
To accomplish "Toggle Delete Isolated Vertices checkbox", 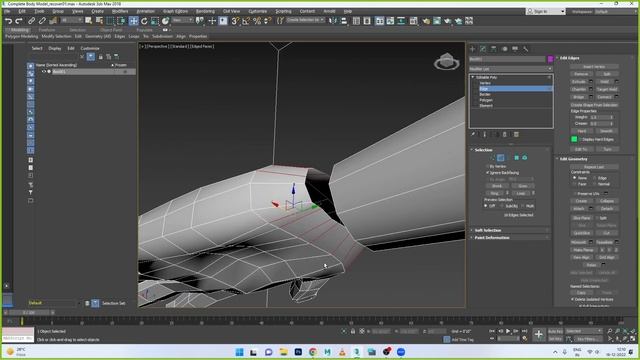I will pyautogui.click(x=573, y=299).
